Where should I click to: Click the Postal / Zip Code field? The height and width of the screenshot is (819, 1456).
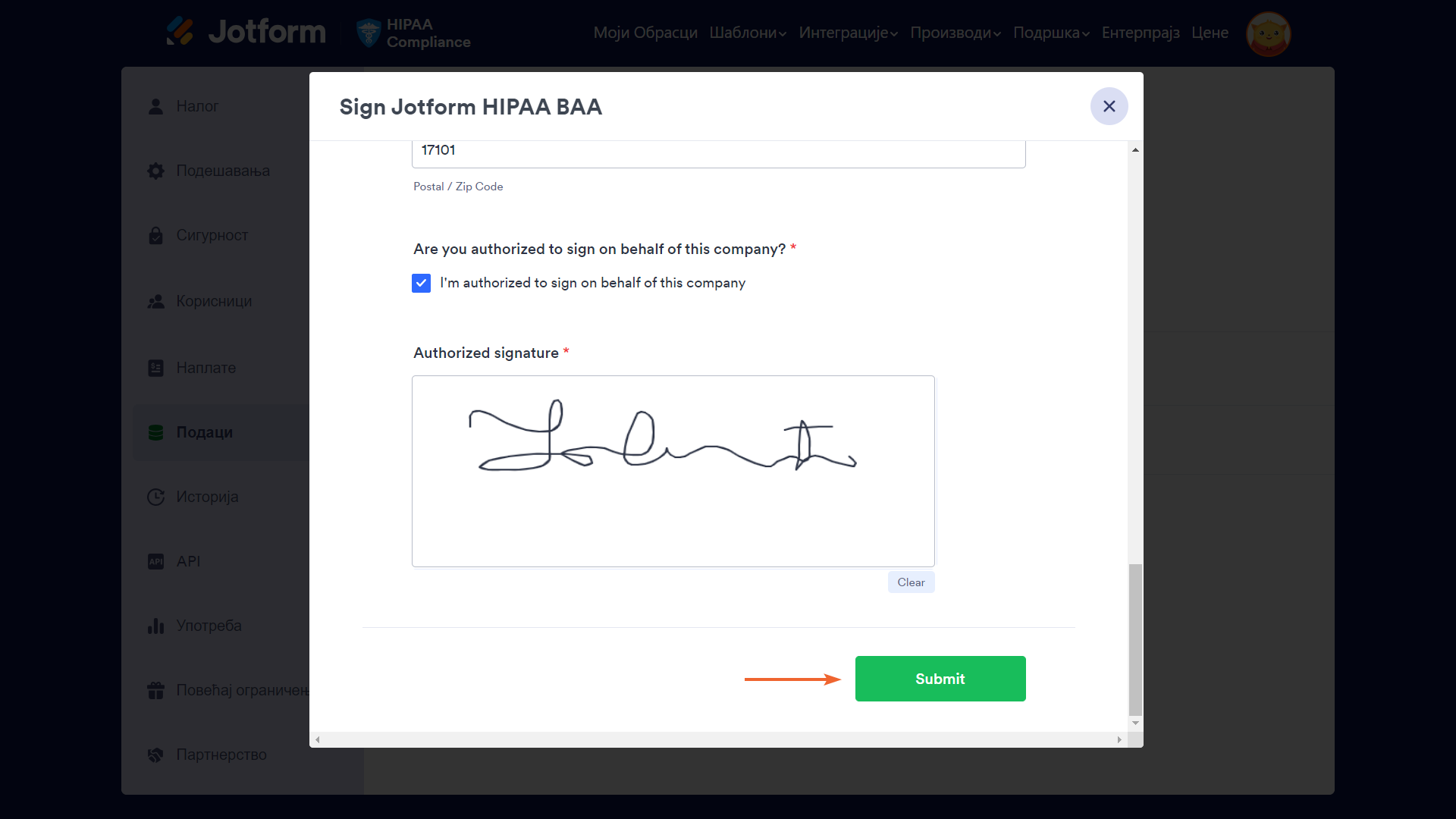(x=718, y=151)
